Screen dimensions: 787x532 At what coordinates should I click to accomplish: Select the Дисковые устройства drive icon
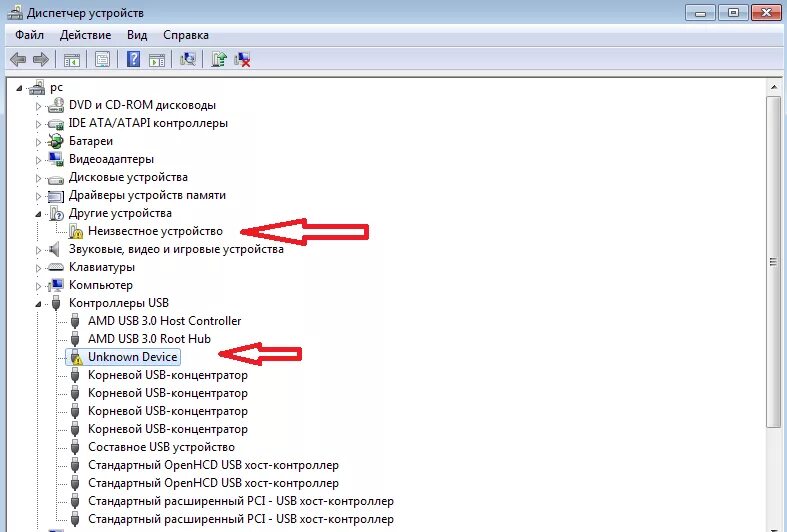[56, 178]
